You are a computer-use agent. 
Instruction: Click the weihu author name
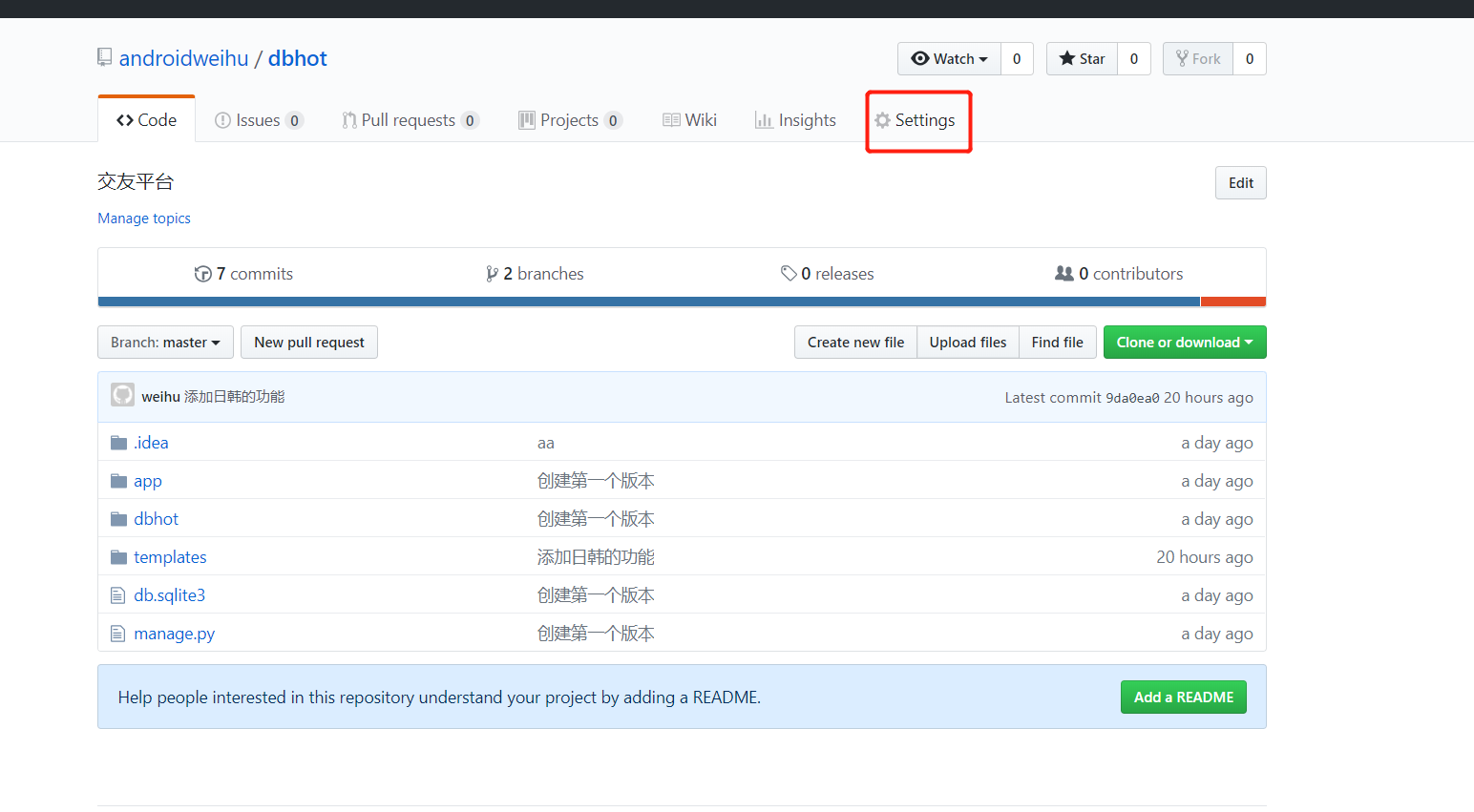coord(160,397)
